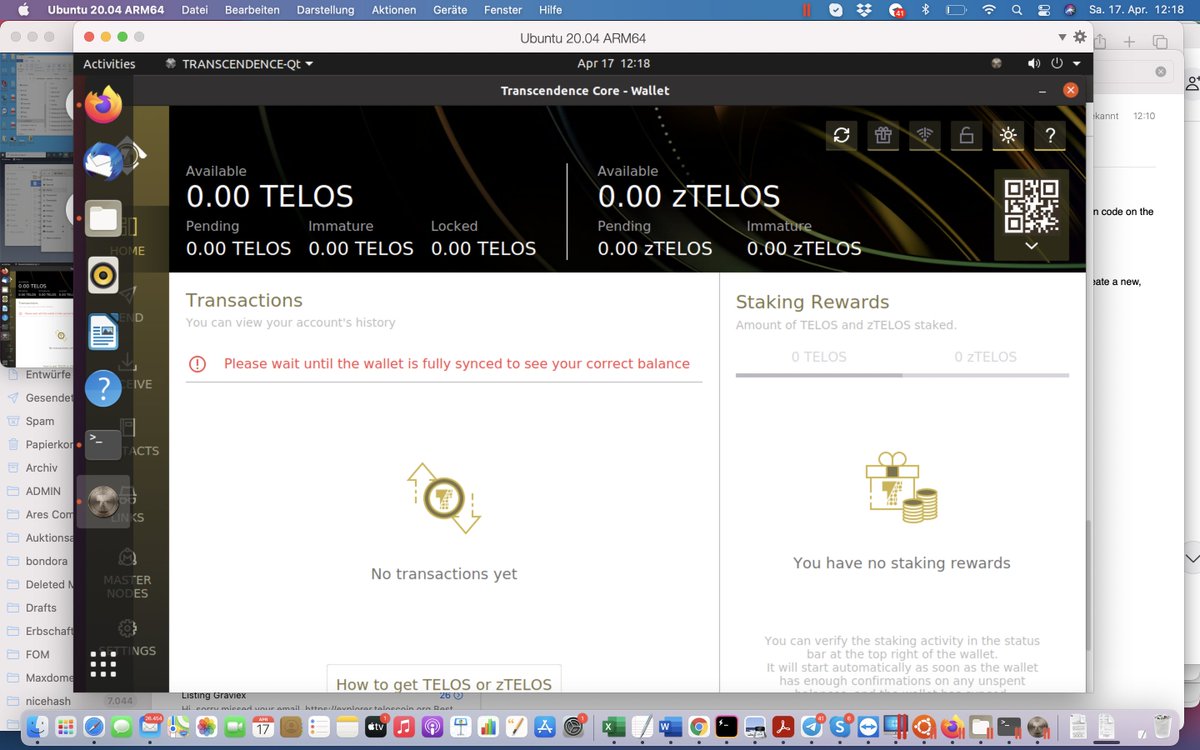The image size is (1200, 750).
Task: Open the Aktionen menu
Action: (393, 10)
